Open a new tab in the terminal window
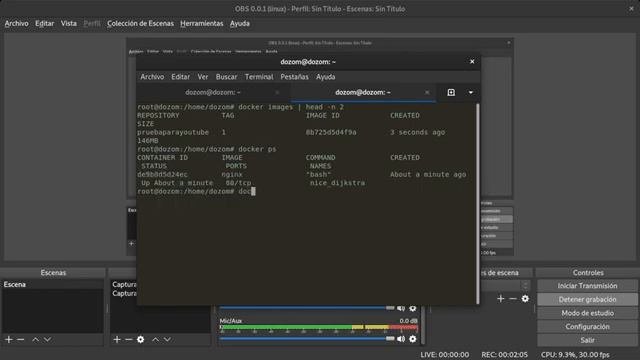This screenshot has width=640, height=360. pyautogui.click(x=451, y=93)
